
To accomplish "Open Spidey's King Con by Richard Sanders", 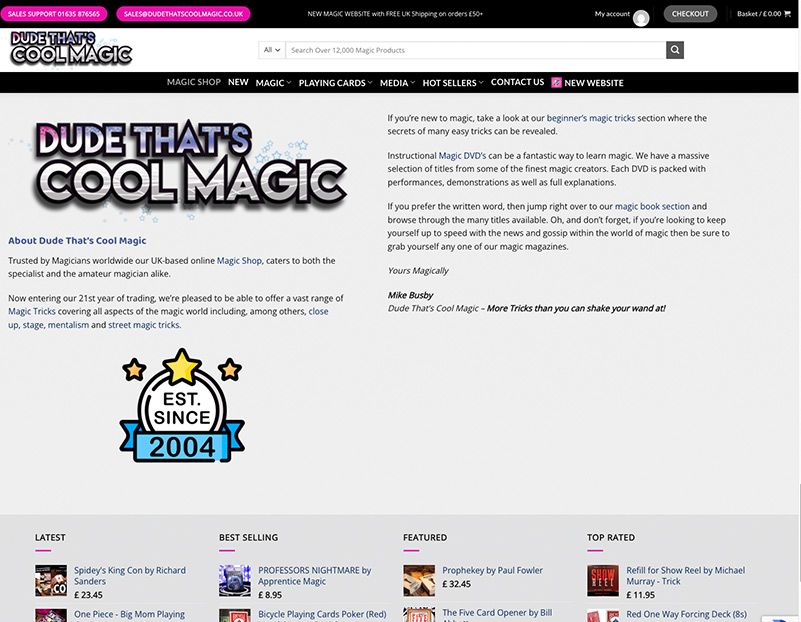I will coord(130,576).
